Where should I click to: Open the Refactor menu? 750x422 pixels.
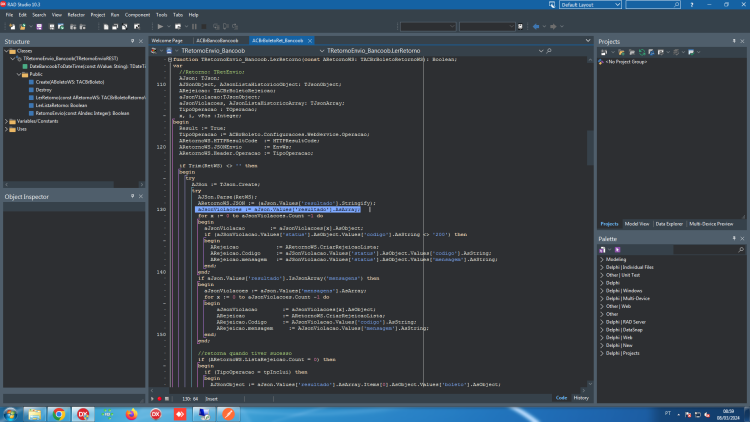[76, 15]
